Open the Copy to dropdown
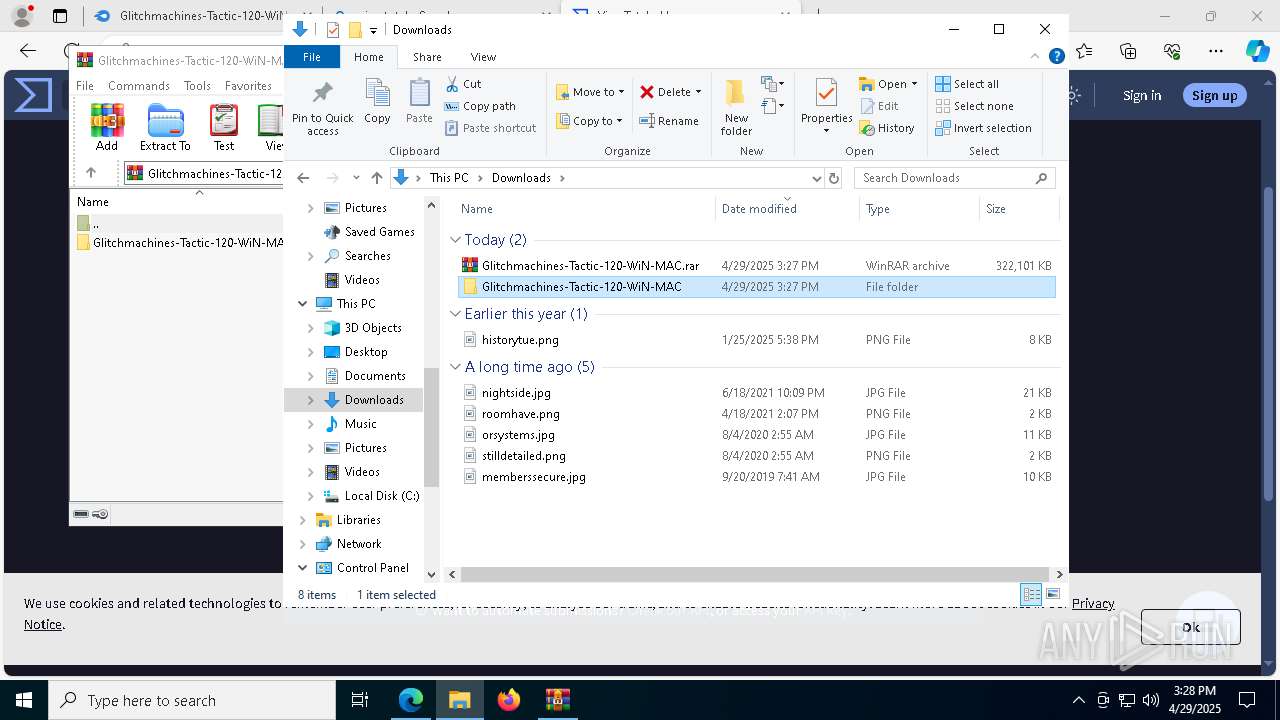This screenshot has width=1280, height=720. (x=590, y=121)
